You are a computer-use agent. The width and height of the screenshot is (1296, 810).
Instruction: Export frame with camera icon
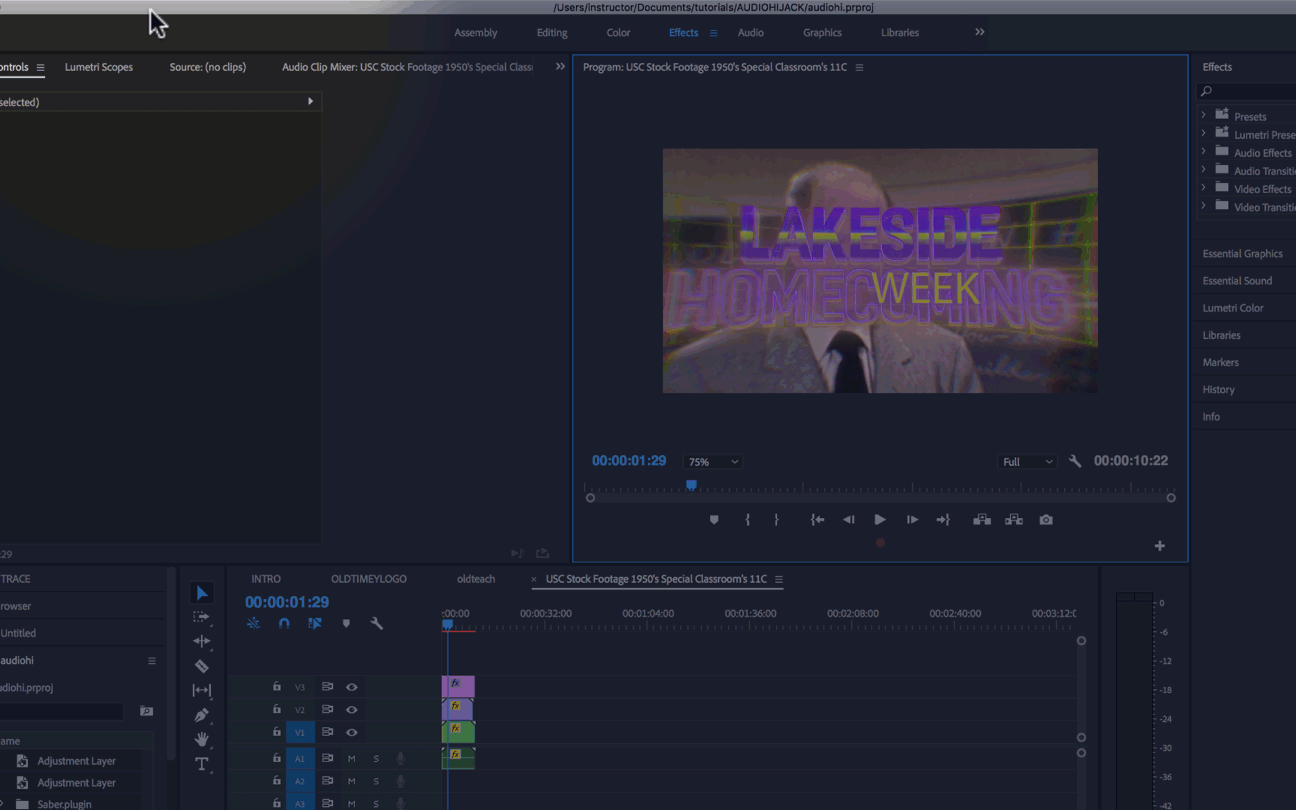[x=1046, y=520]
